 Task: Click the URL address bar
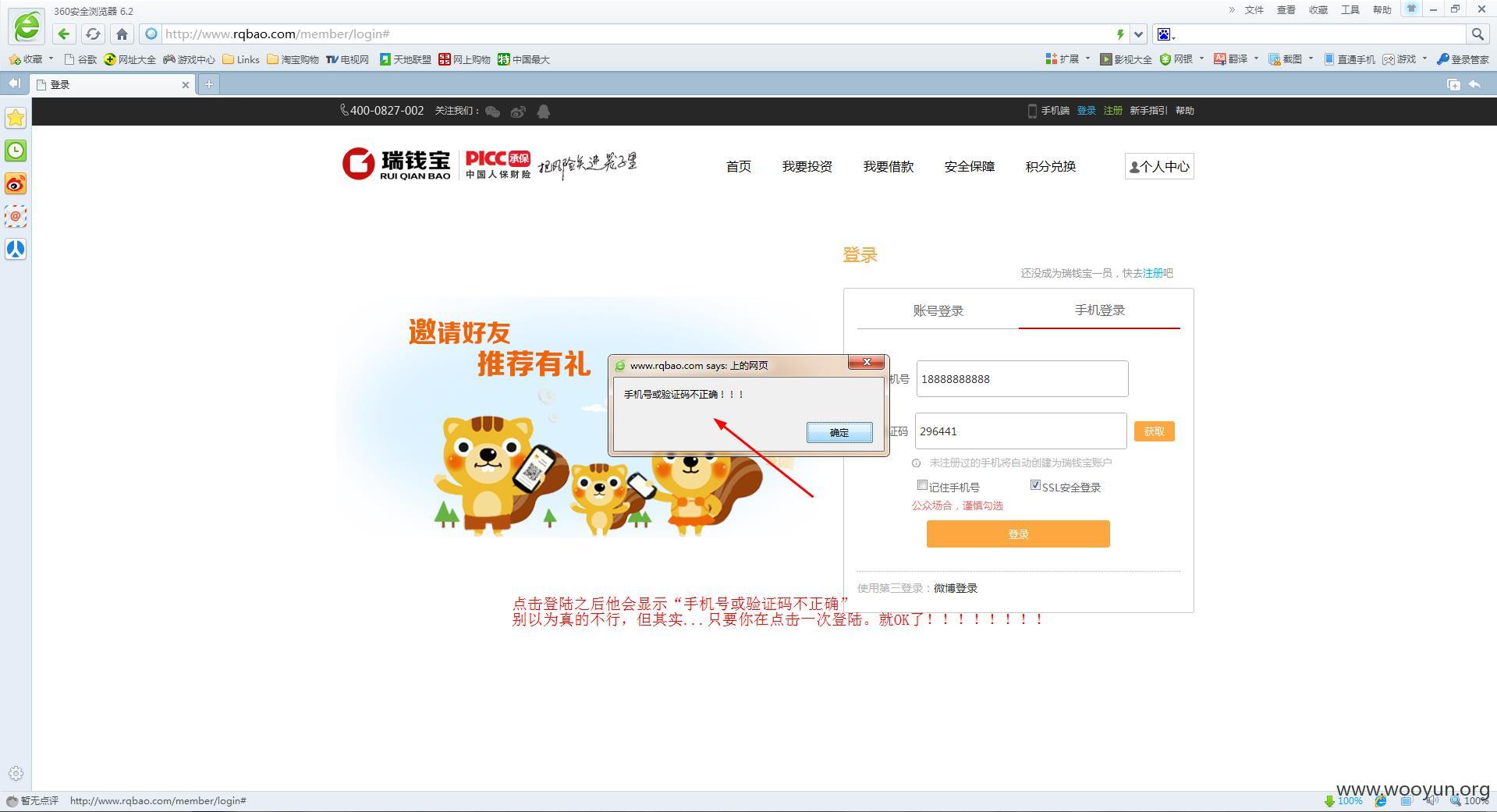636,34
